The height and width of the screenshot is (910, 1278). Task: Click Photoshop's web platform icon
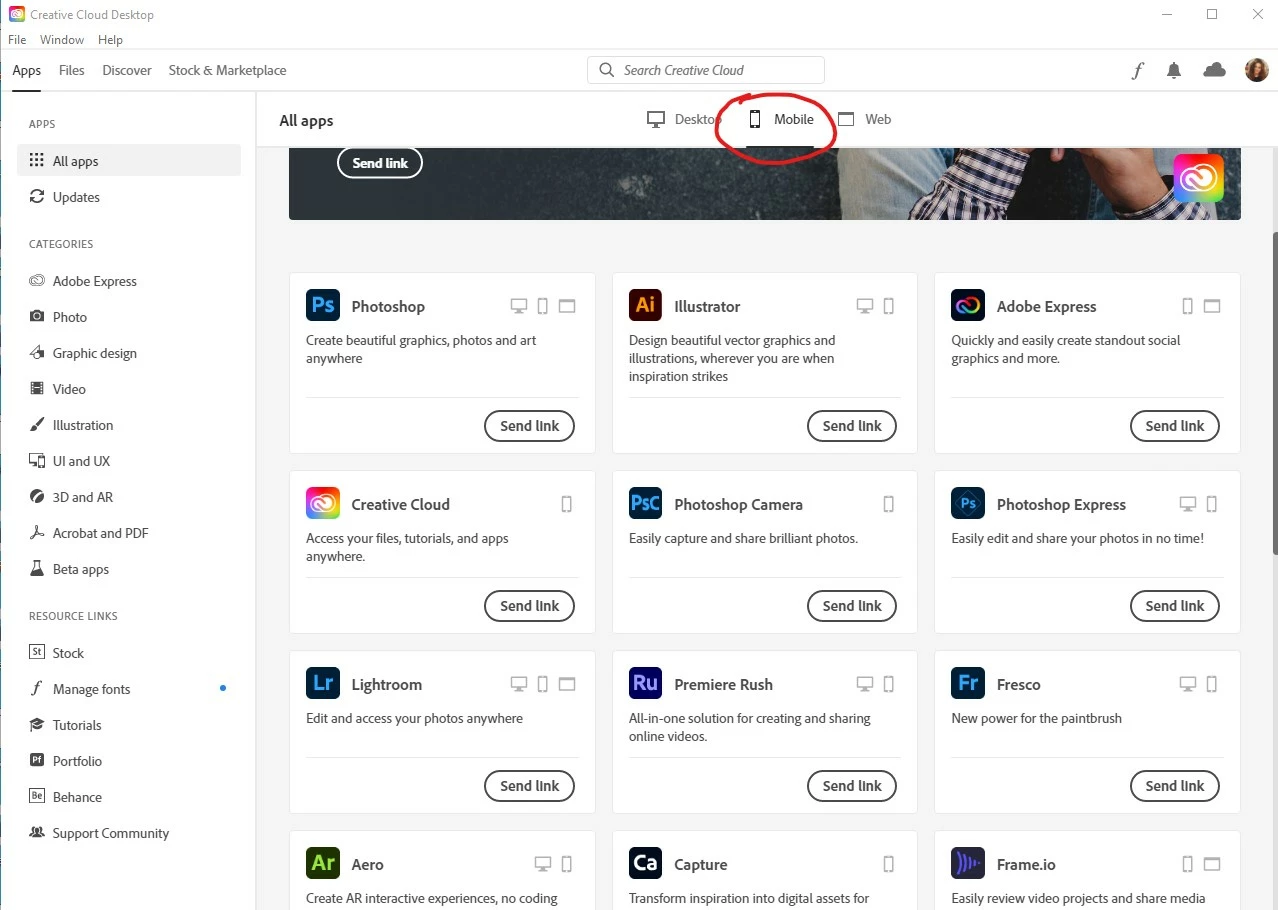tap(567, 306)
